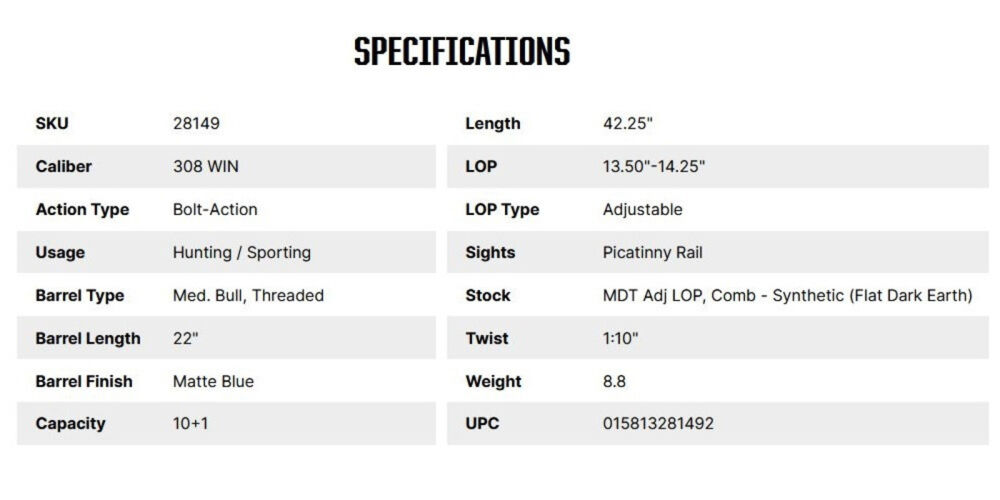
Task: Click the SPECIFICATIONS heading
Action: [462, 52]
